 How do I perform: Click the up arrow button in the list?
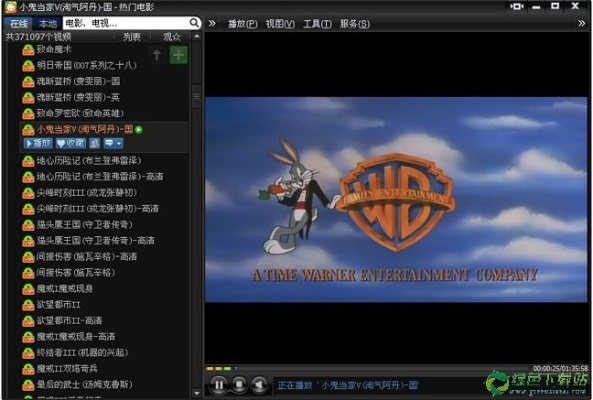pos(157,55)
